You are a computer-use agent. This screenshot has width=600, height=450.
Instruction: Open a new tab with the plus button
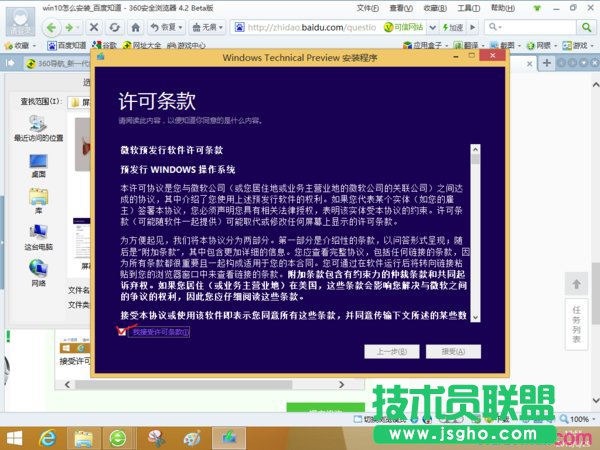pyautogui.click(x=547, y=63)
